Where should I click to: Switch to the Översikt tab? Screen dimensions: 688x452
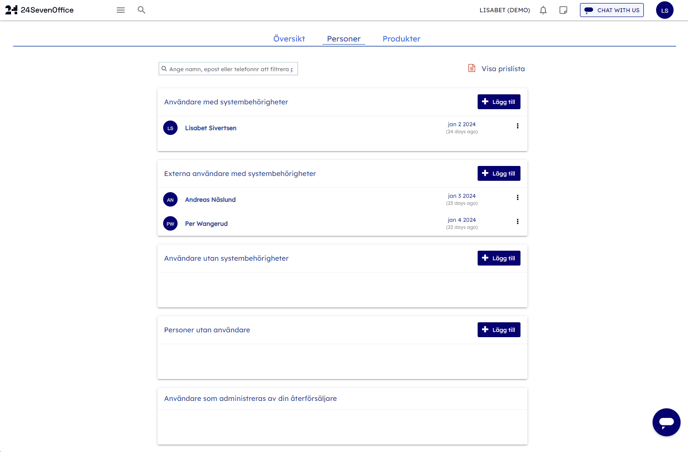pos(289,39)
